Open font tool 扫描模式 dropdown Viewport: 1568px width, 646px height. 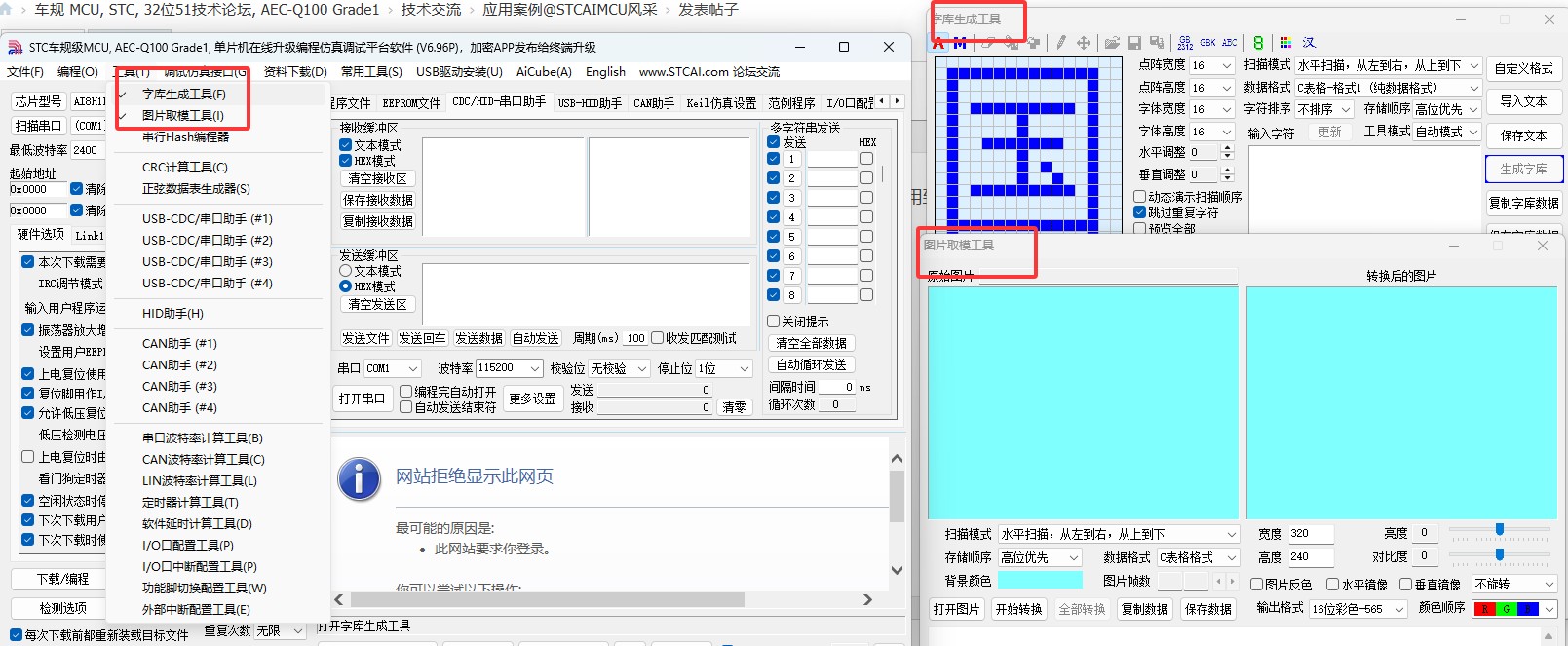pos(1388,65)
